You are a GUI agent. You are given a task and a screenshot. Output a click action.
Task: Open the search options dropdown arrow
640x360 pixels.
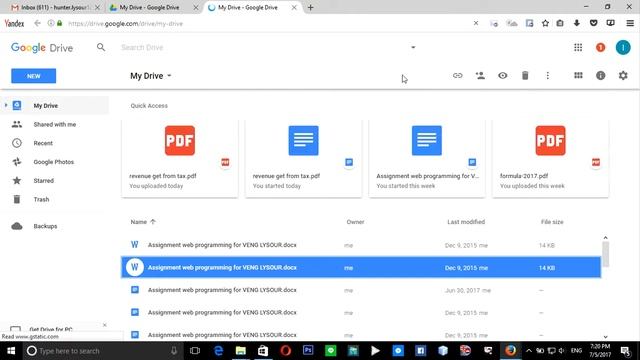pos(413,47)
